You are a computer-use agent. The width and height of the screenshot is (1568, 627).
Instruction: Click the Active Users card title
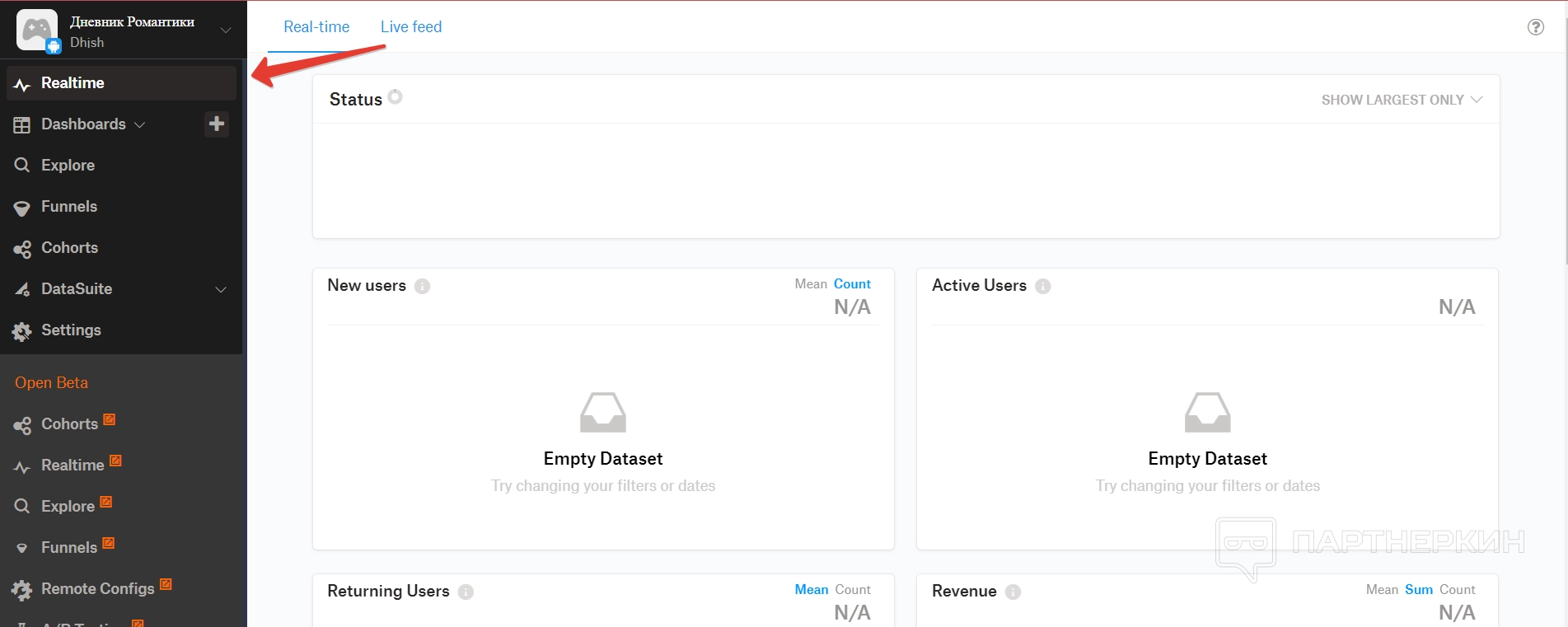(x=979, y=286)
